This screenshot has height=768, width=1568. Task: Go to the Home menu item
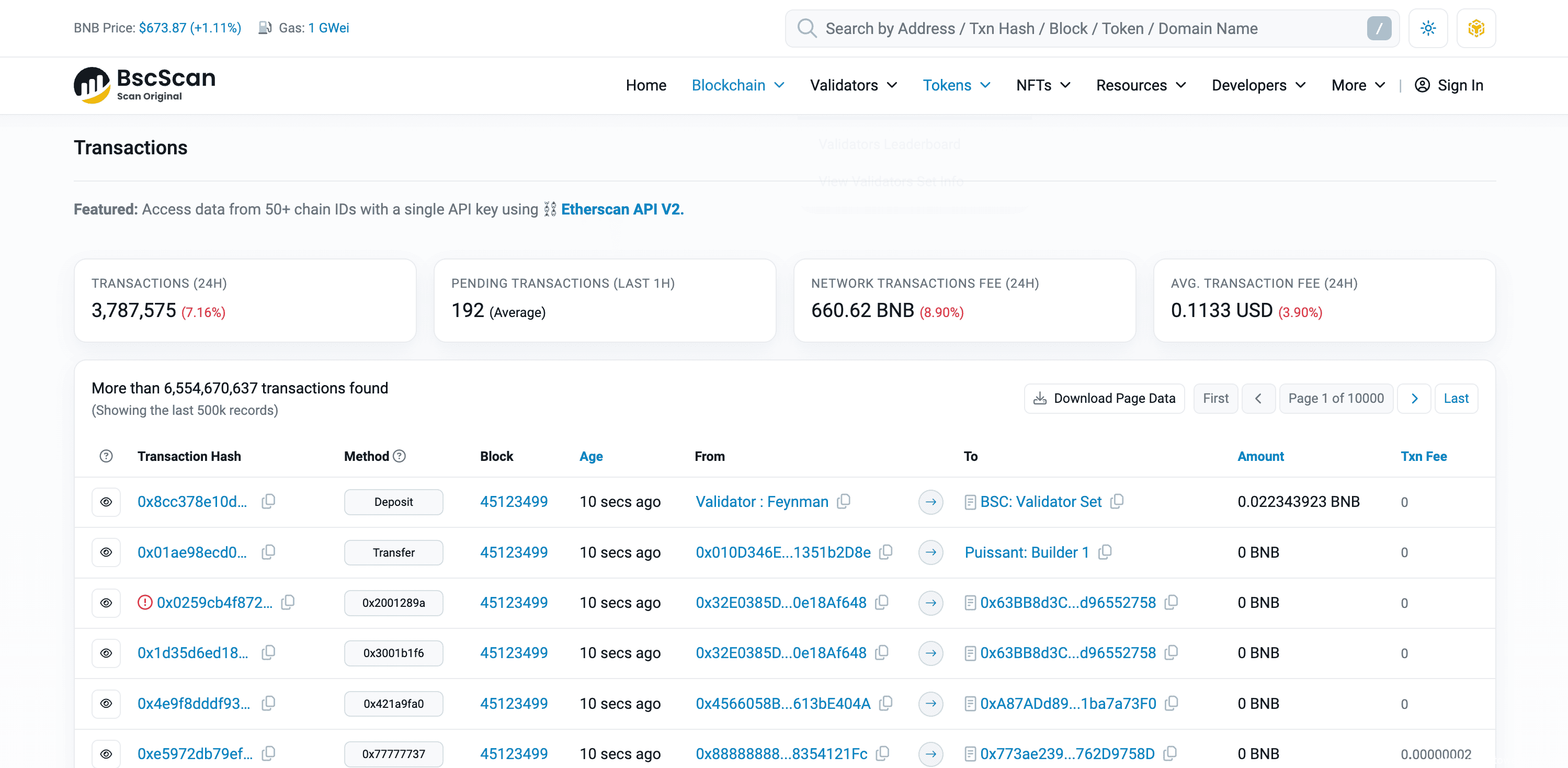point(645,85)
